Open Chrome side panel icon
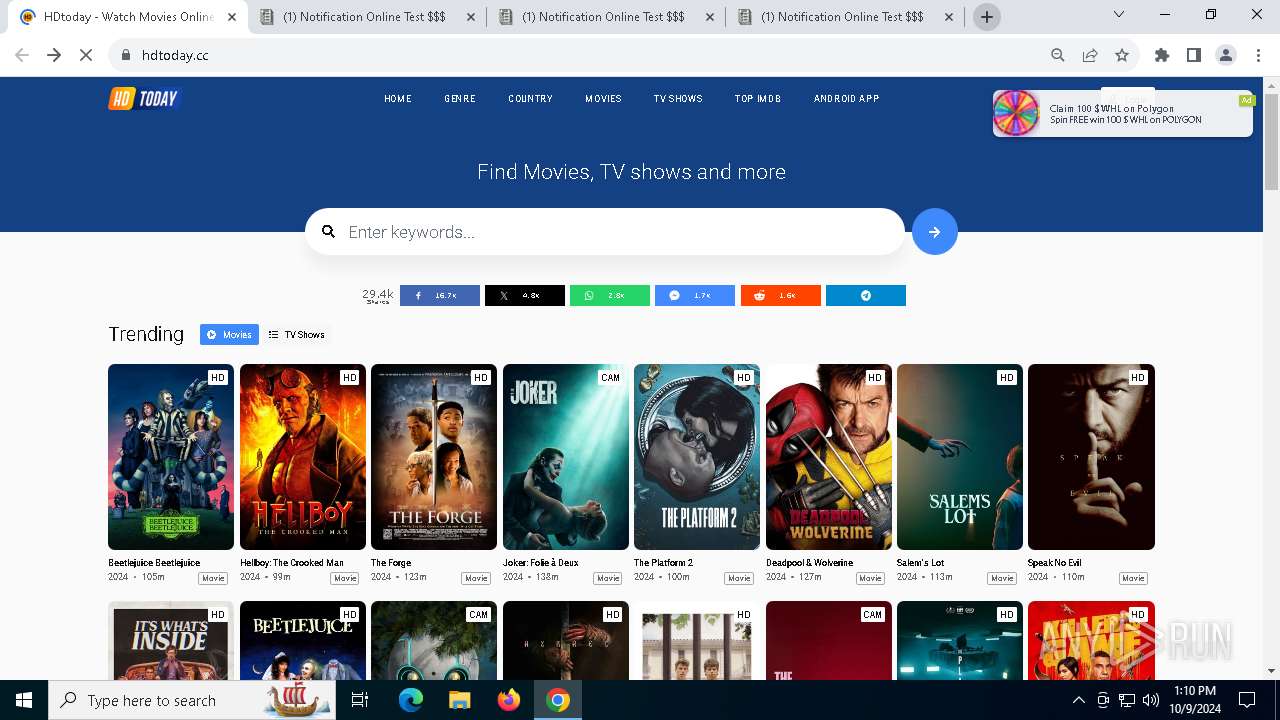 [x=1194, y=55]
